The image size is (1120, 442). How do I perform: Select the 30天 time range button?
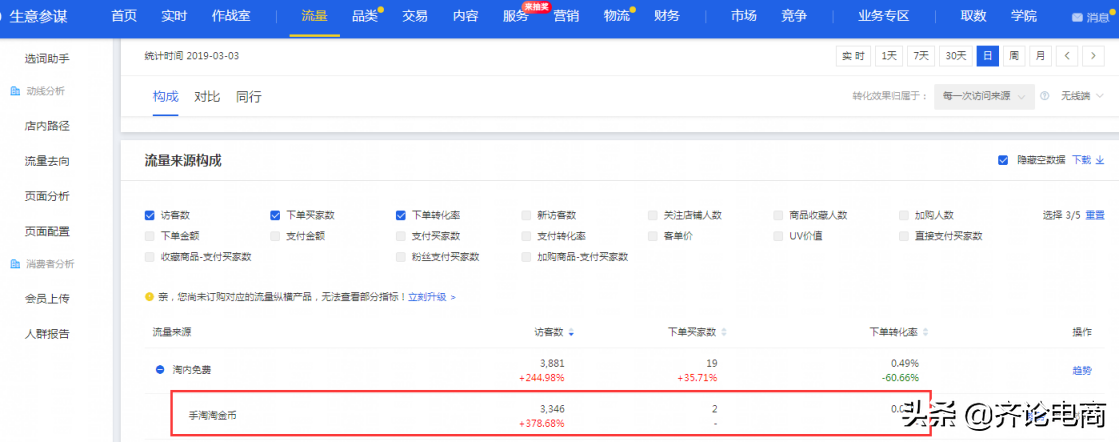point(956,56)
